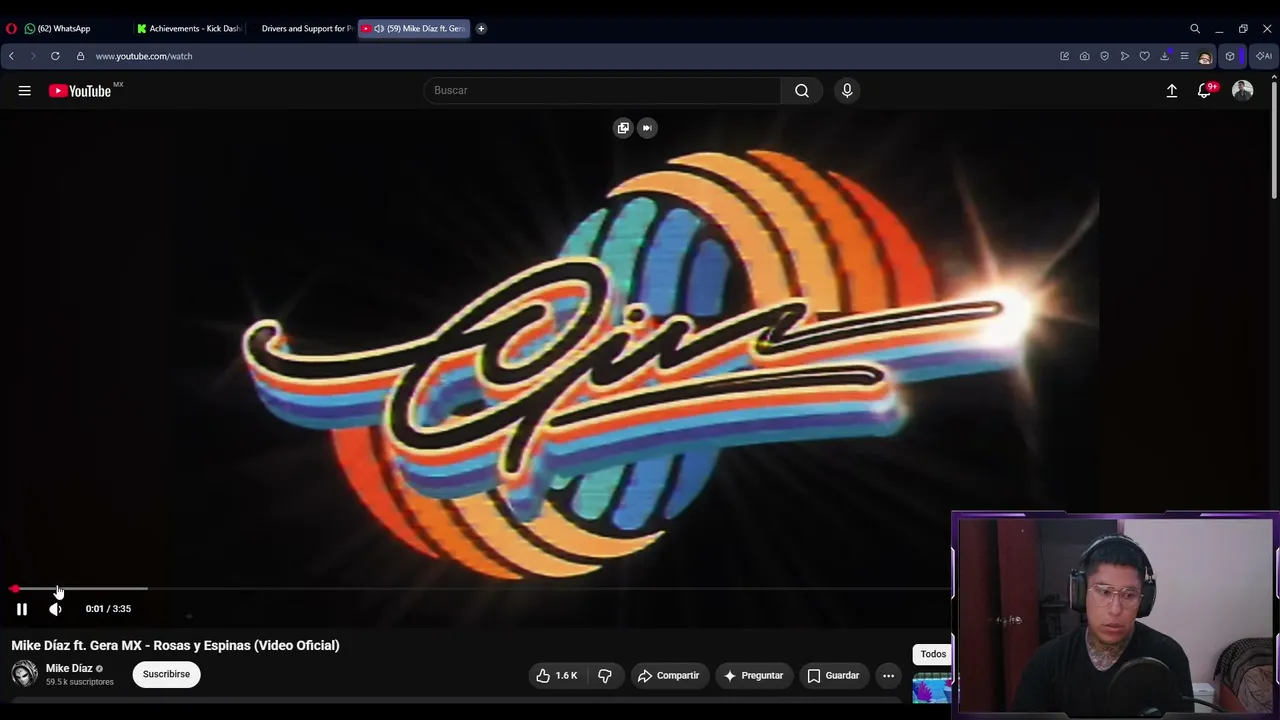Open browser profile avatar in toolbar
The width and height of the screenshot is (1280, 720).
(1205, 57)
